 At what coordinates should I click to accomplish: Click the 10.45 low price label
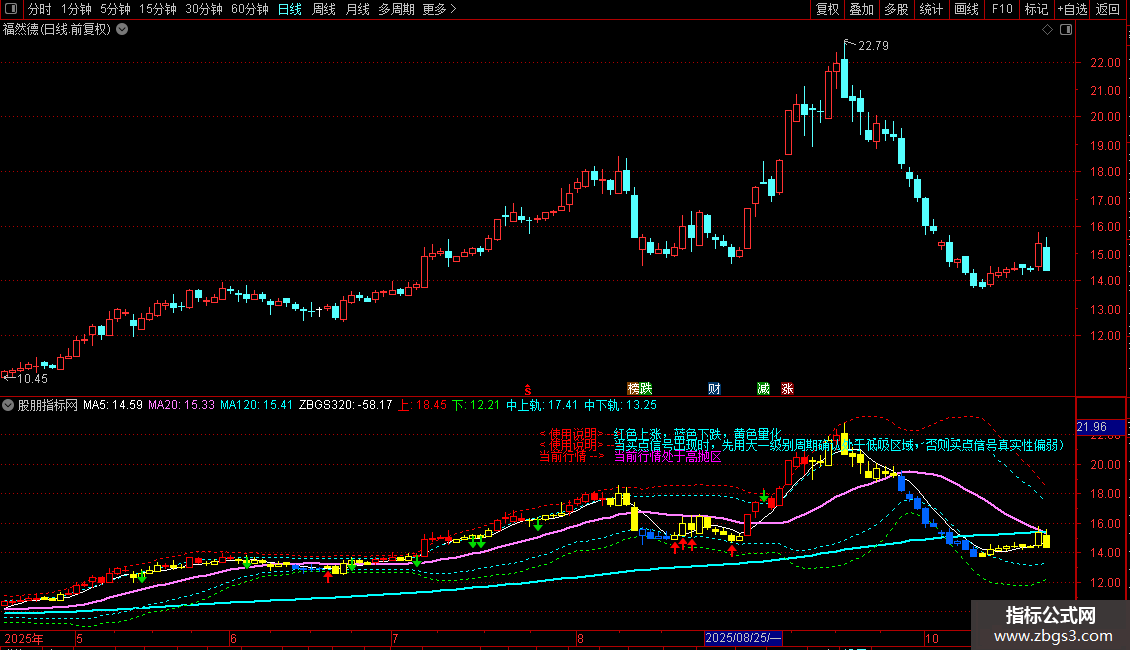[32, 379]
